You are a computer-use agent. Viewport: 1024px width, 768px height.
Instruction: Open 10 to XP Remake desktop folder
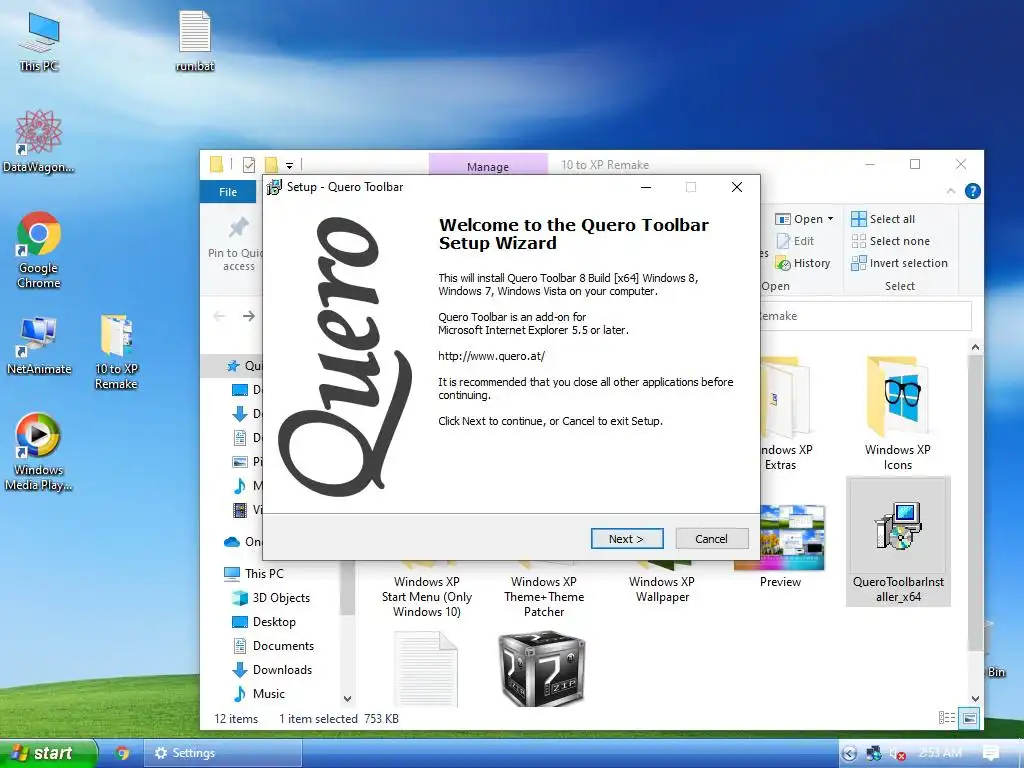[116, 353]
